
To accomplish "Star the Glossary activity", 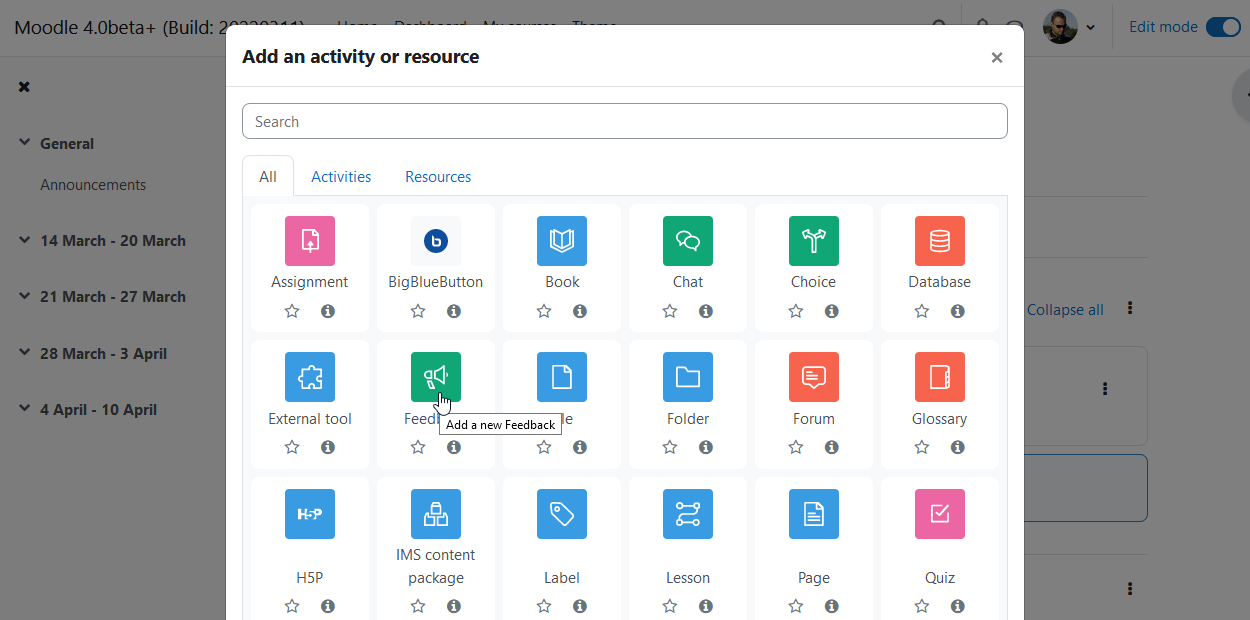I will pos(922,447).
